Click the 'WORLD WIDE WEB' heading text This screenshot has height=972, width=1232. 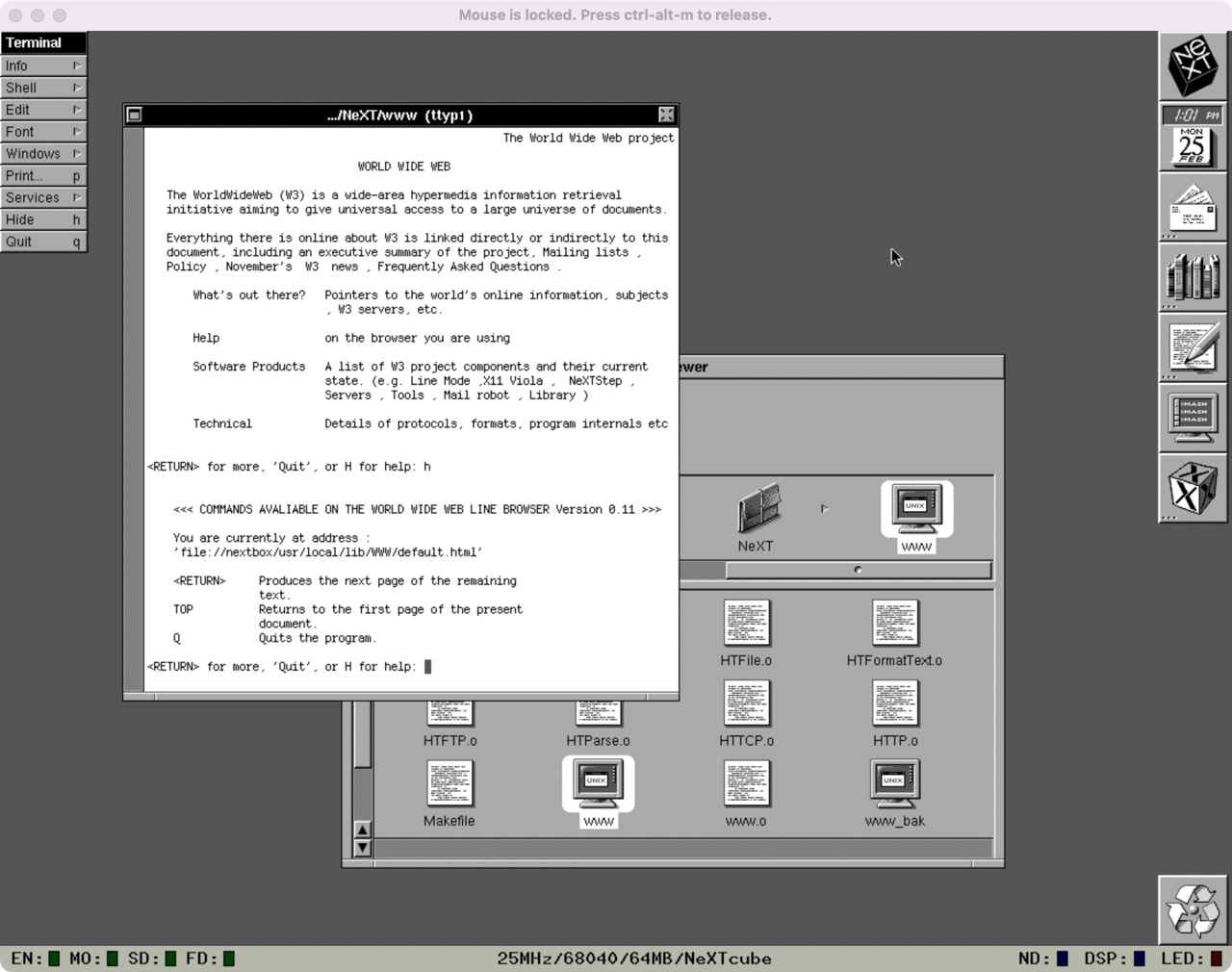pyautogui.click(x=404, y=166)
